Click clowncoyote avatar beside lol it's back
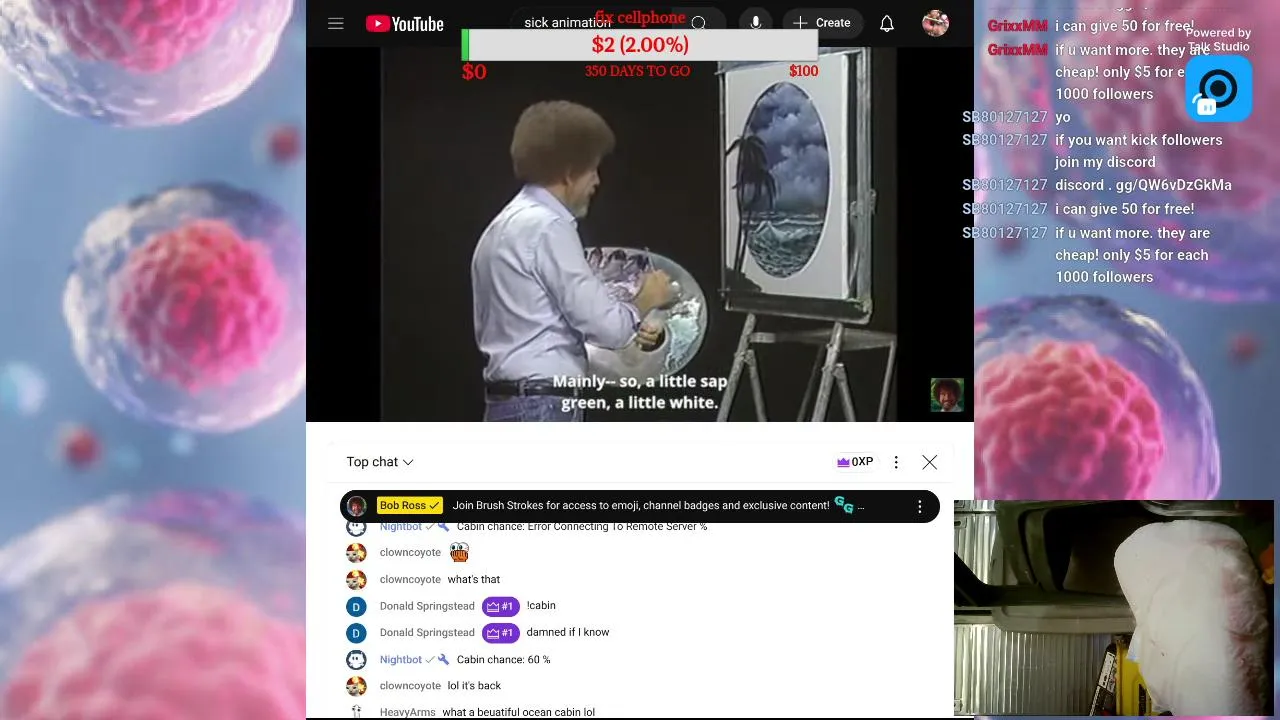1280x720 pixels. point(356,686)
